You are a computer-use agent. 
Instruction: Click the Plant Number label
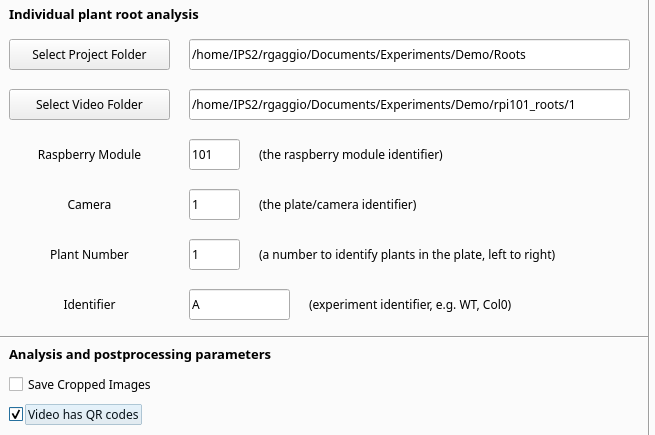89,255
